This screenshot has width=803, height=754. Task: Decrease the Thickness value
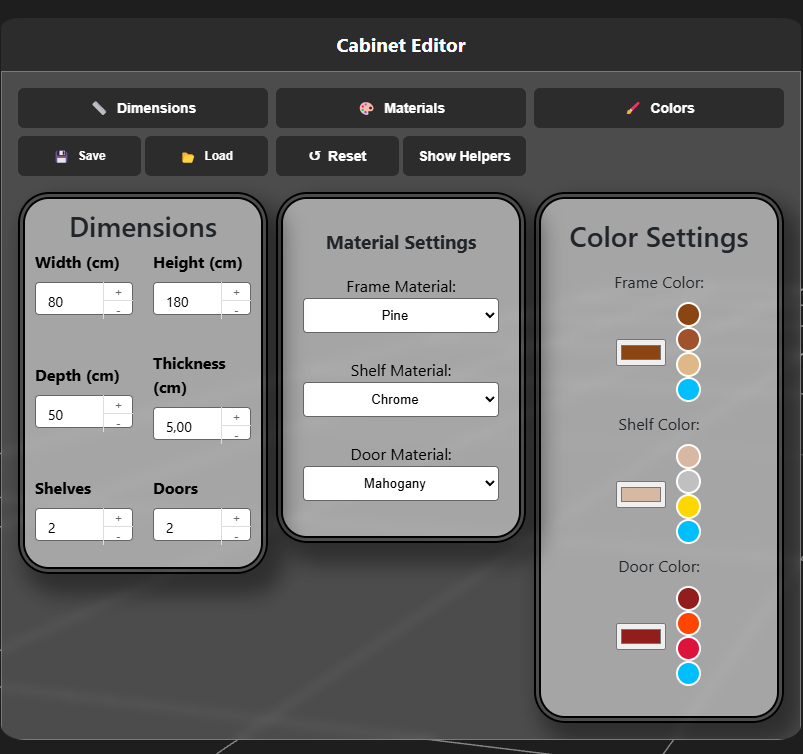(236, 435)
